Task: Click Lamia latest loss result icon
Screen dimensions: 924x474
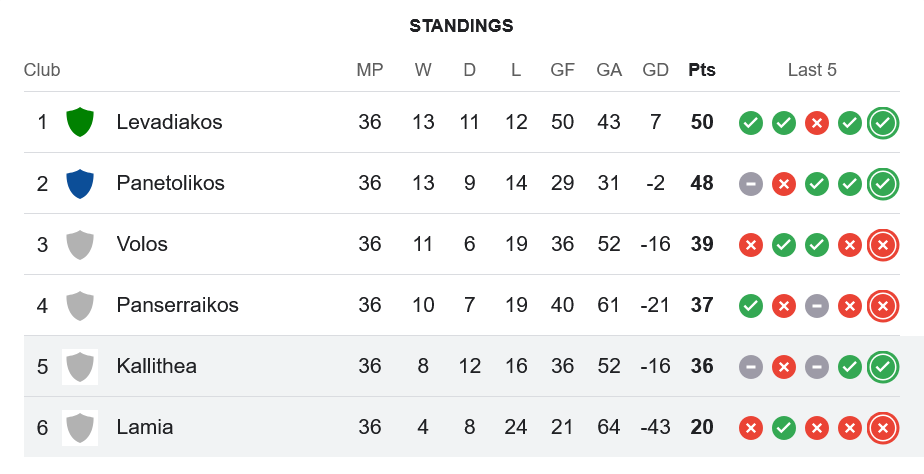Action: click(x=882, y=428)
